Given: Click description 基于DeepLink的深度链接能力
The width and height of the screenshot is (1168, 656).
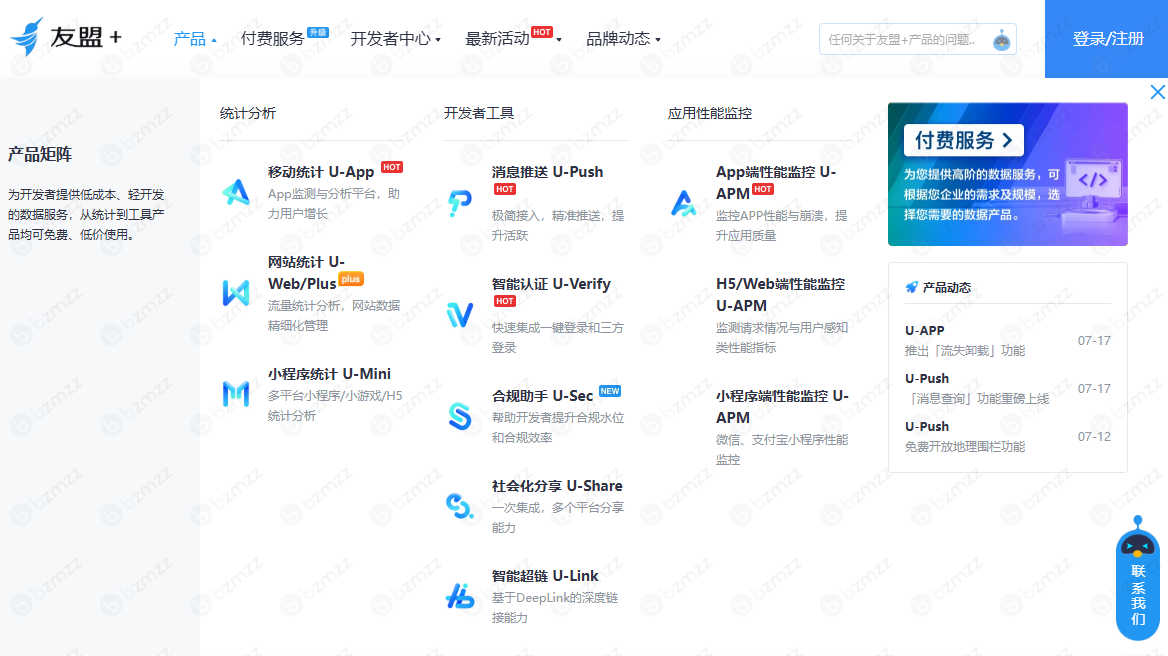Looking at the screenshot, I should click(555, 608).
